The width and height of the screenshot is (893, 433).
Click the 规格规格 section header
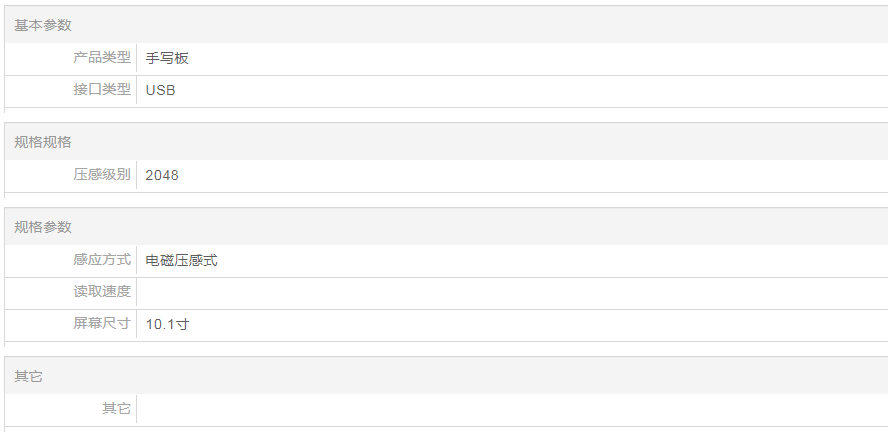tap(43, 142)
